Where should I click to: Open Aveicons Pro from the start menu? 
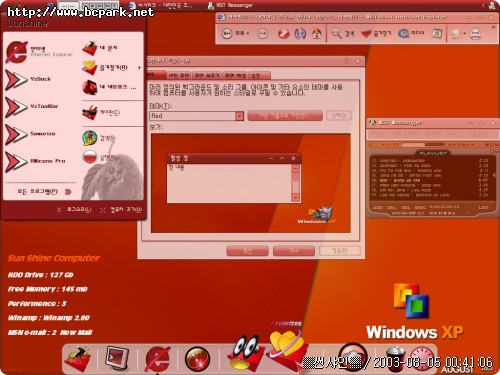pos(35,161)
